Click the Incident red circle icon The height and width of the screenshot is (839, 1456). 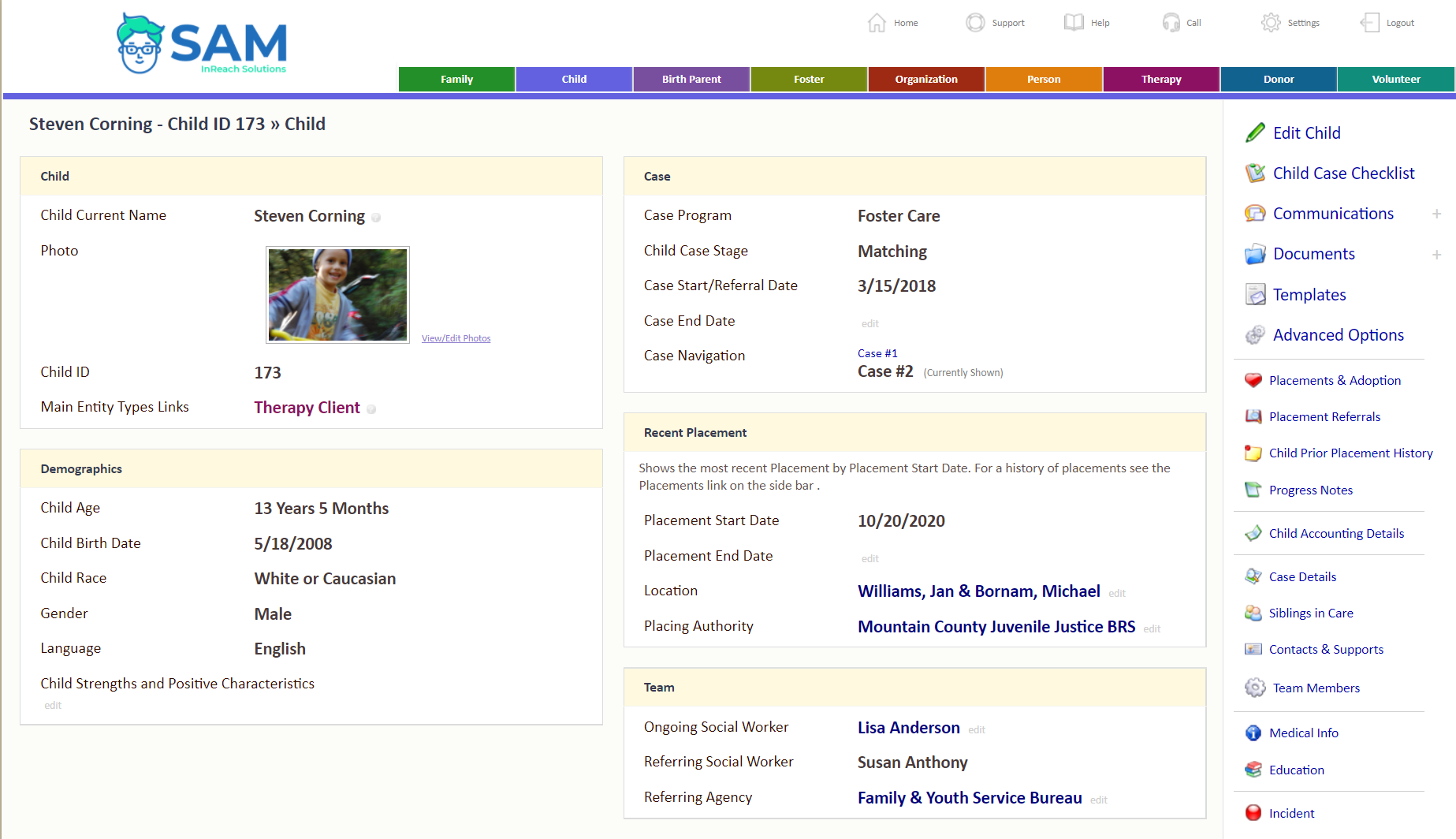(1253, 813)
